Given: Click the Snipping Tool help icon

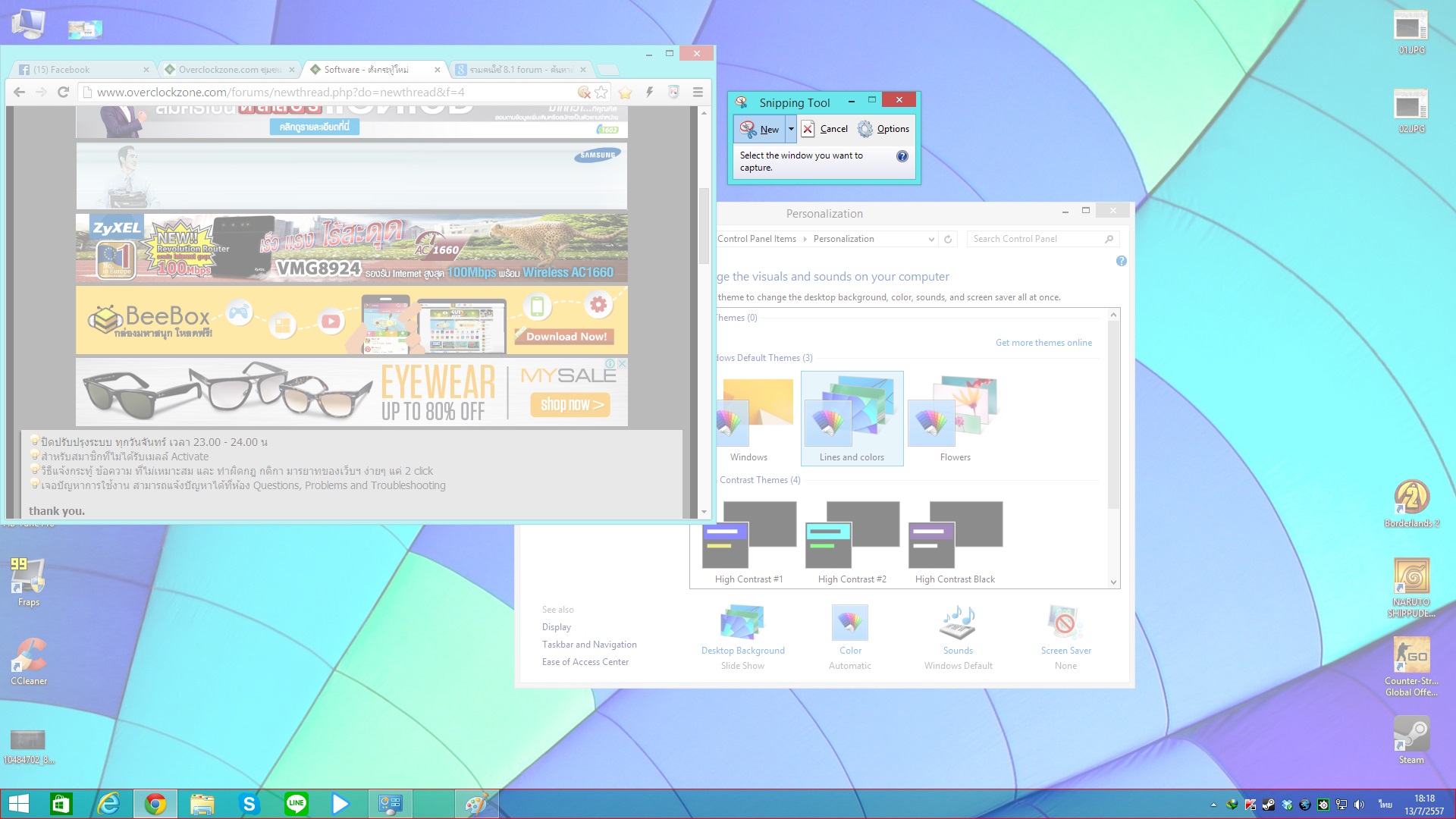Looking at the screenshot, I should click(x=902, y=156).
